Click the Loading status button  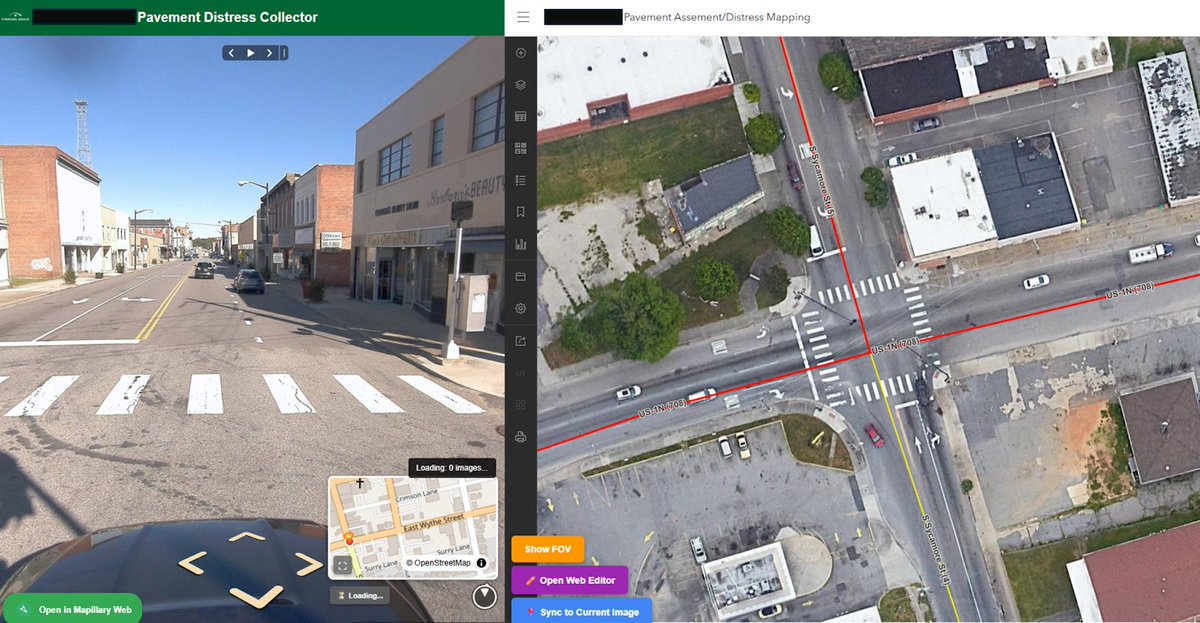tap(360, 595)
